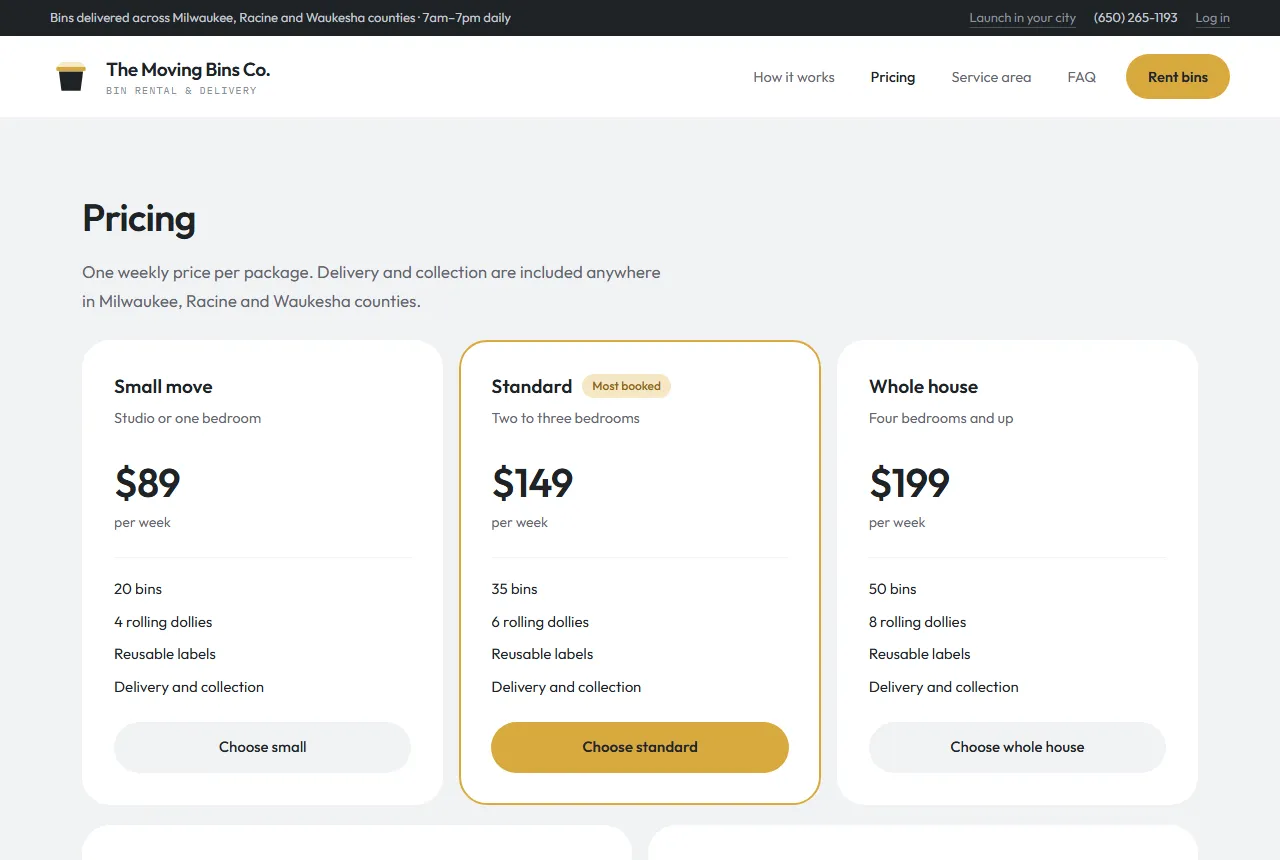Click the 4 rolling dollies line

(x=163, y=622)
